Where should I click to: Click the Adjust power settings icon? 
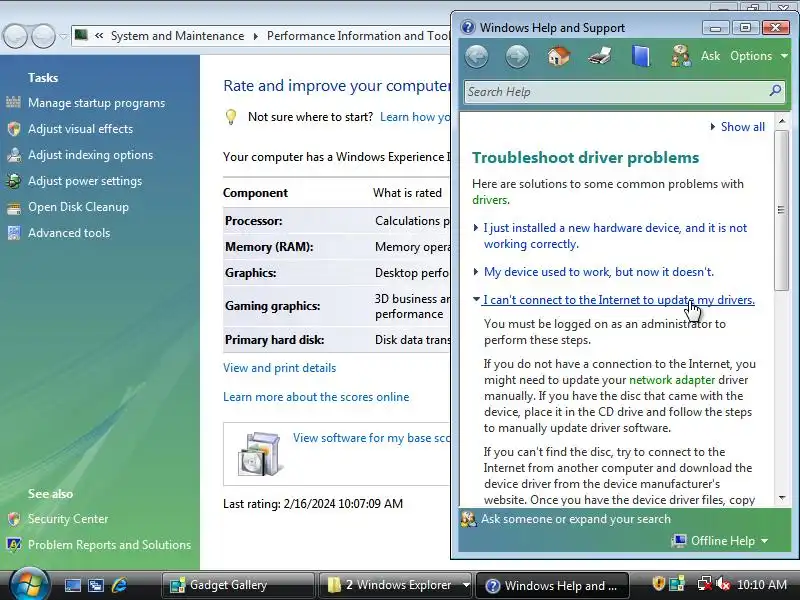(x=14, y=181)
